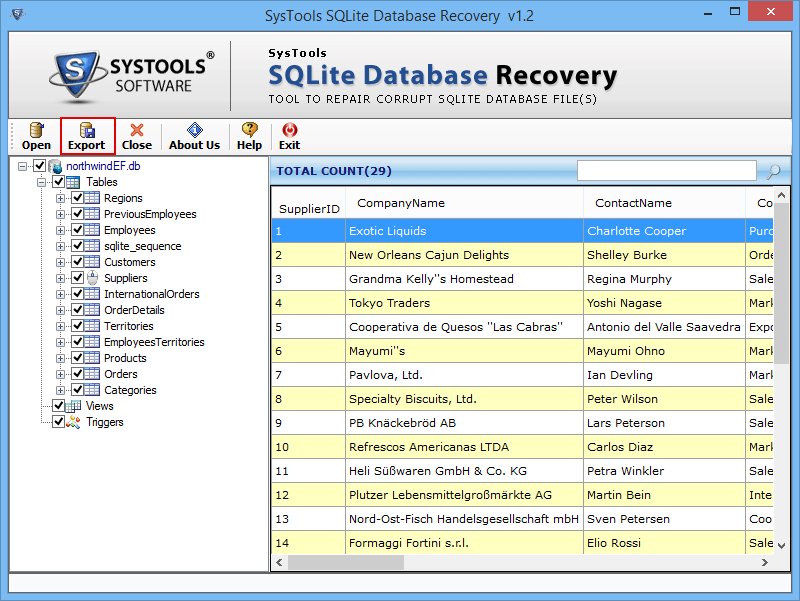Click the database icon beside northwindEF.db
This screenshot has width=800, height=601.
[x=54, y=165]
